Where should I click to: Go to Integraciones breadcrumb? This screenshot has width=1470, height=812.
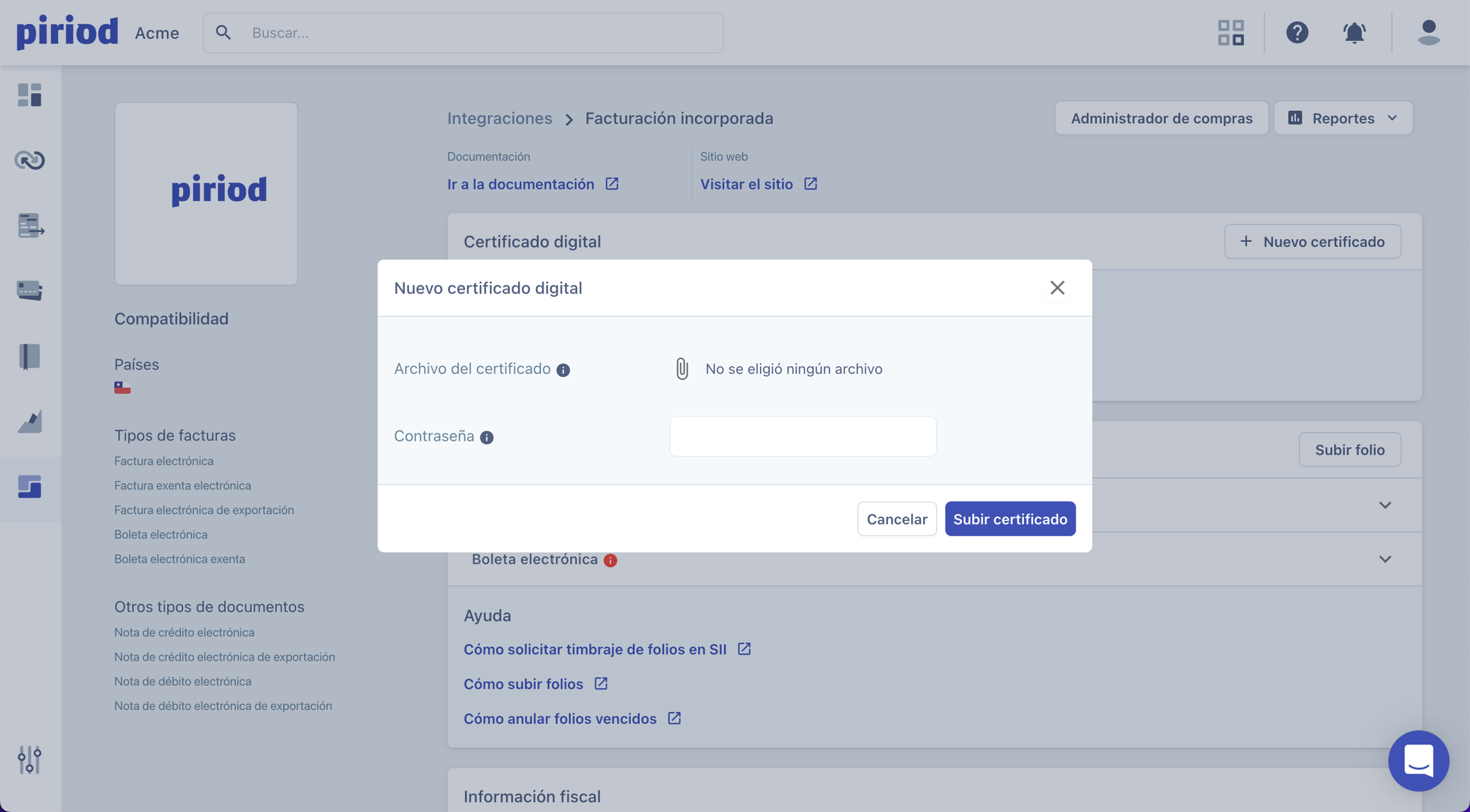click(500, 118)
